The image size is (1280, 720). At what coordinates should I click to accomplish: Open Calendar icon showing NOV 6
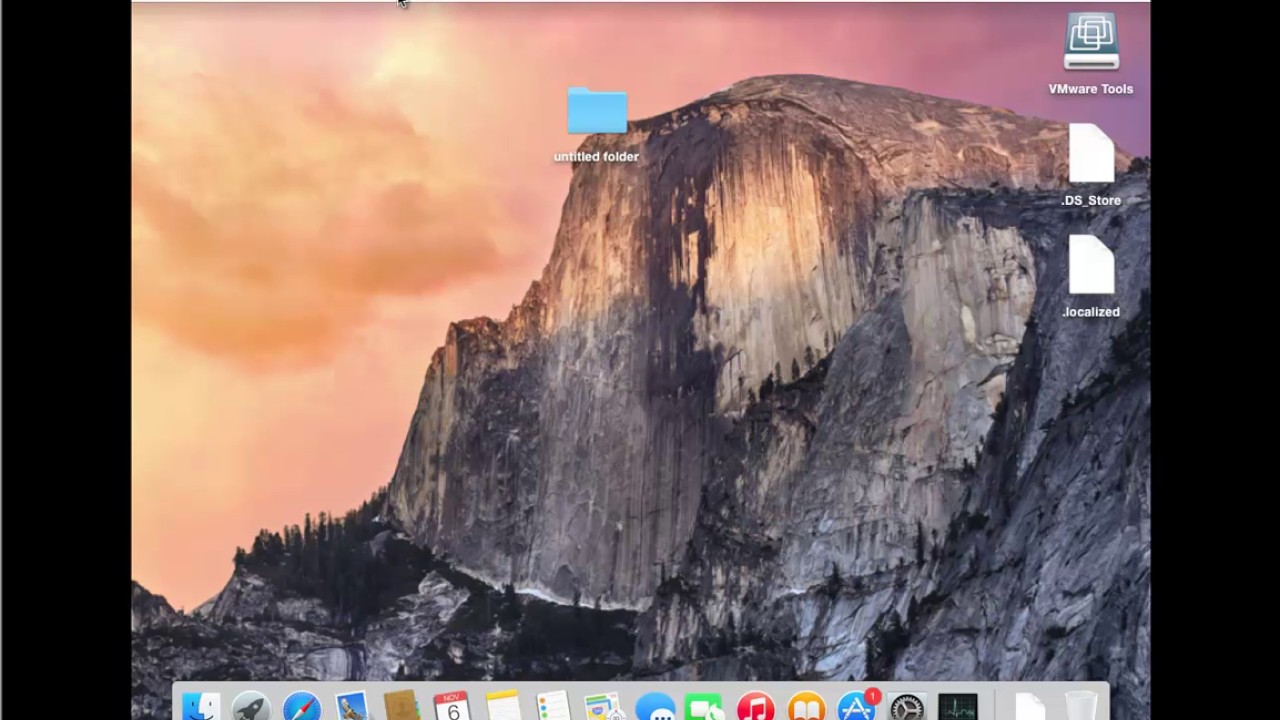tap(453, 706)
